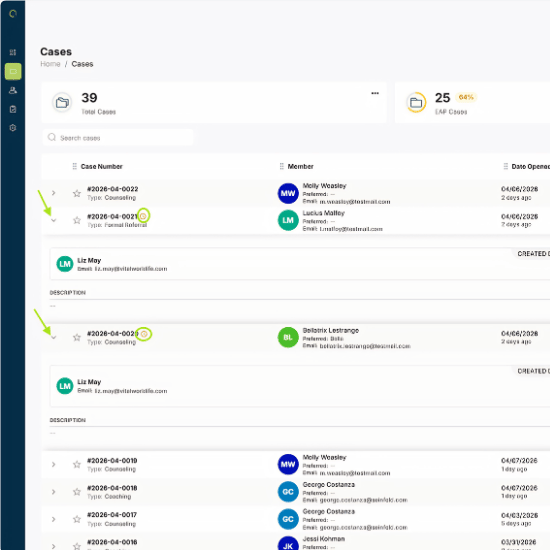This screenshot has width=550, height=550.
Task: Expand case #2026-04-0022 row
Action: coord(53,193)
